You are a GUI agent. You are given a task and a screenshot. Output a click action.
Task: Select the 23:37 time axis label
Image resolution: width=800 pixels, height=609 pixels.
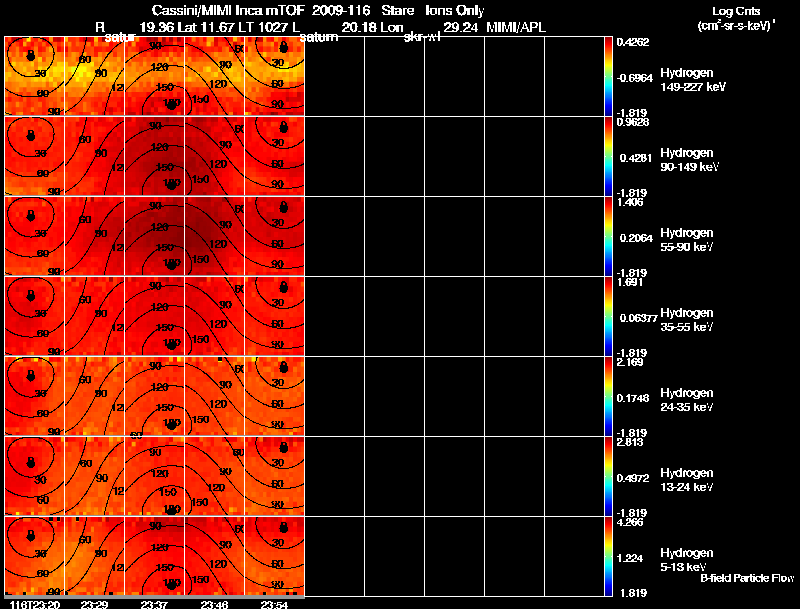click(154, 604)
